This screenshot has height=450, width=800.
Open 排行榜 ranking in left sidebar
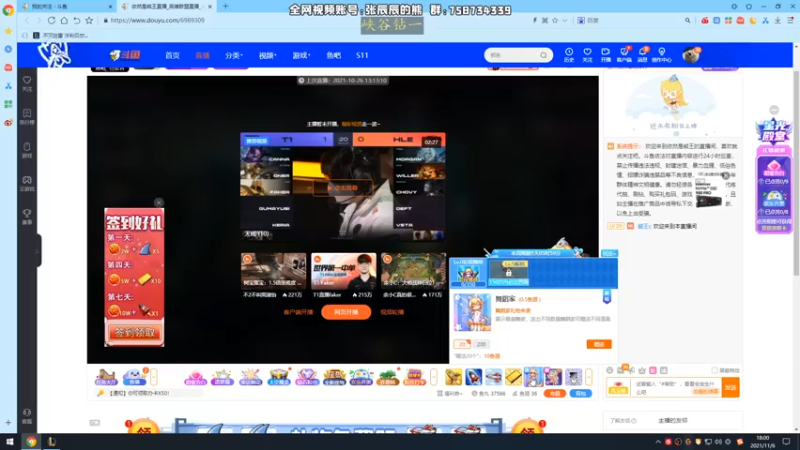(x=27, y=117)
